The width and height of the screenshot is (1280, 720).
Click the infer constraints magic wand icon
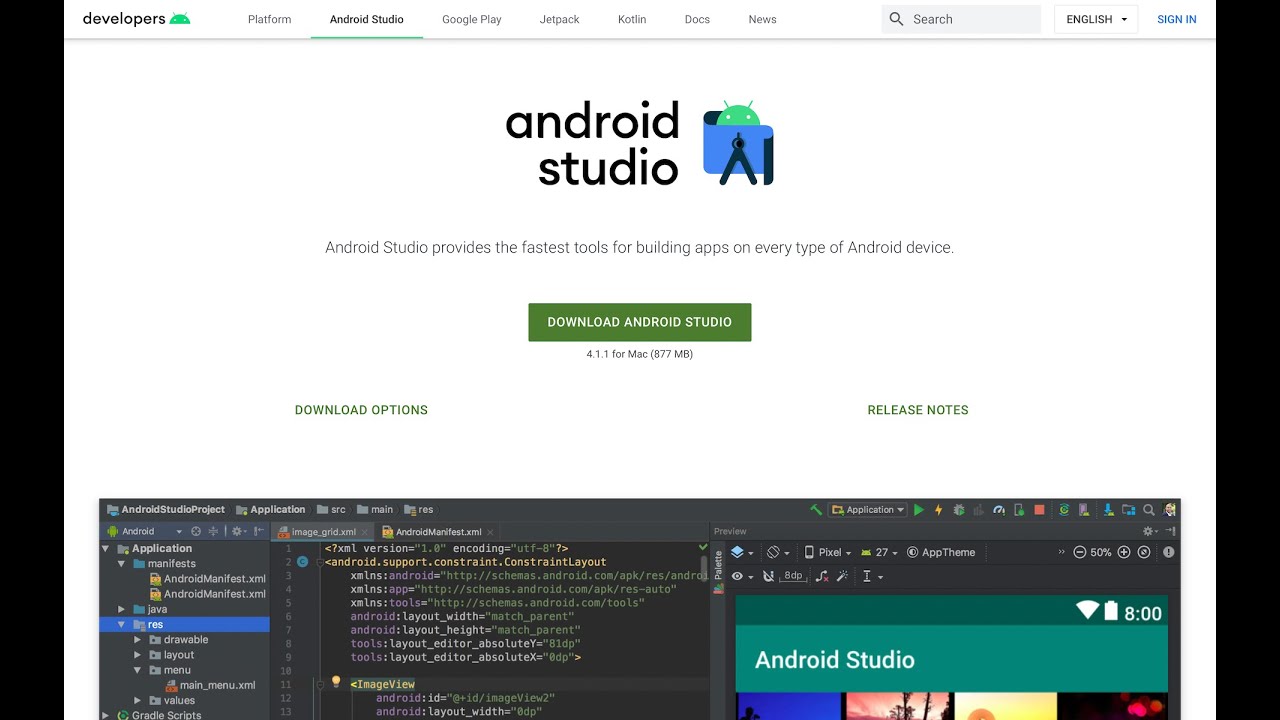(842, 576)
